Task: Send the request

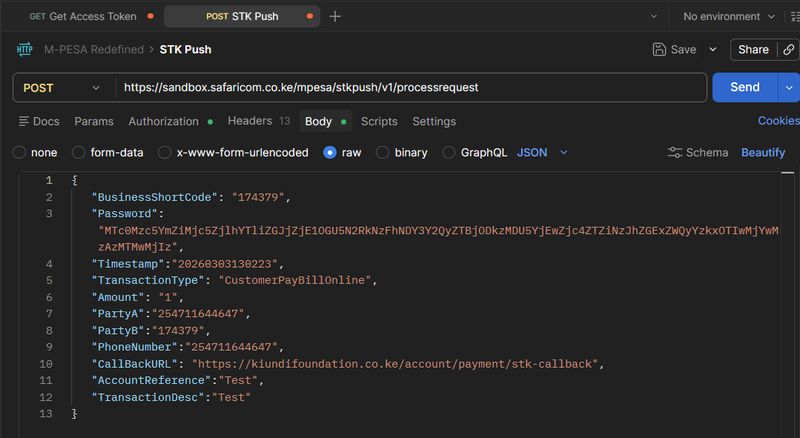Action: coord(745,87)
